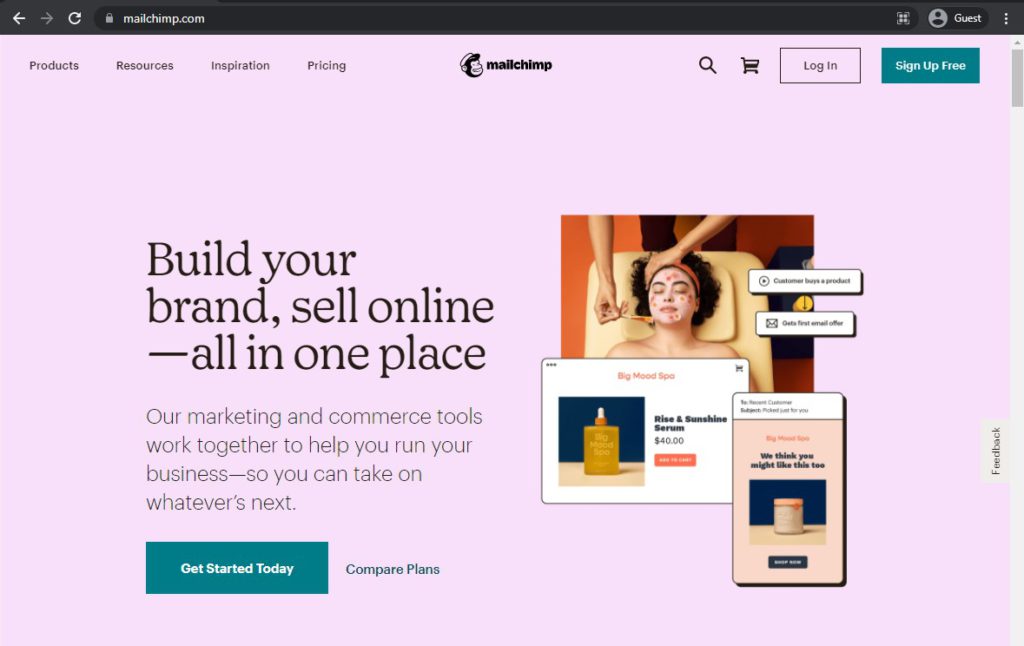Click the Mailchimp logo
The height and width of the screenshot is (646, 1024).
point(506,65)
